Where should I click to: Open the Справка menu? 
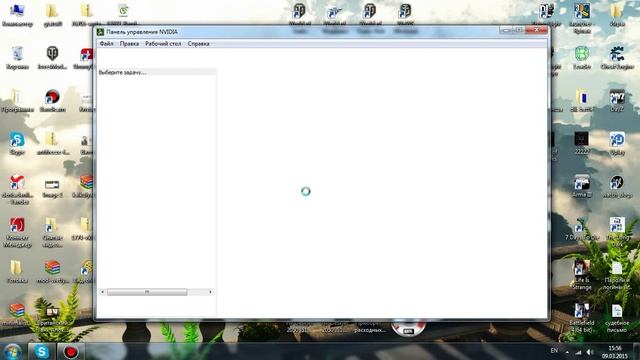[x=198, y=44]
